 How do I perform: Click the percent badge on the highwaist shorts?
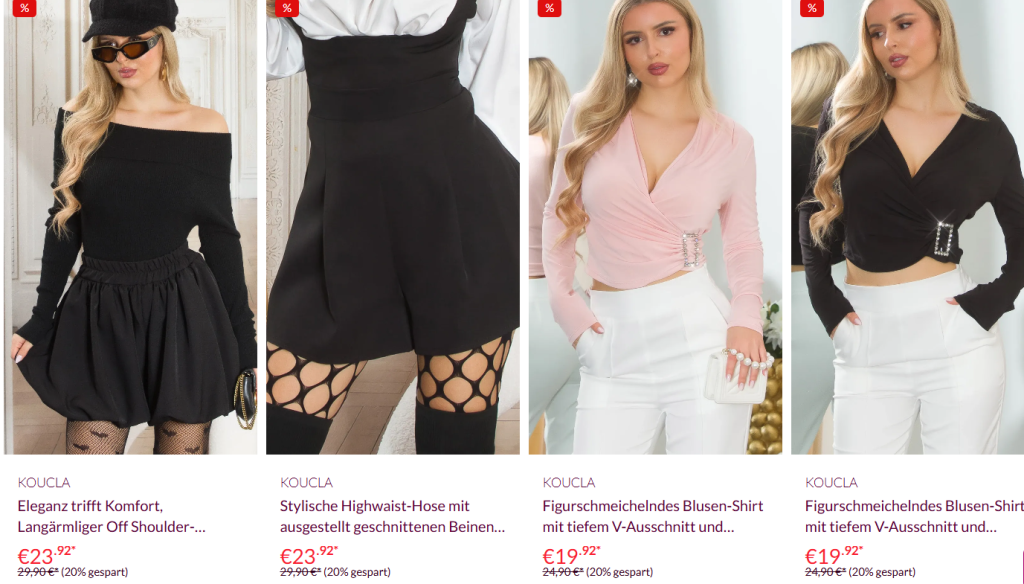tap(287, 8)
